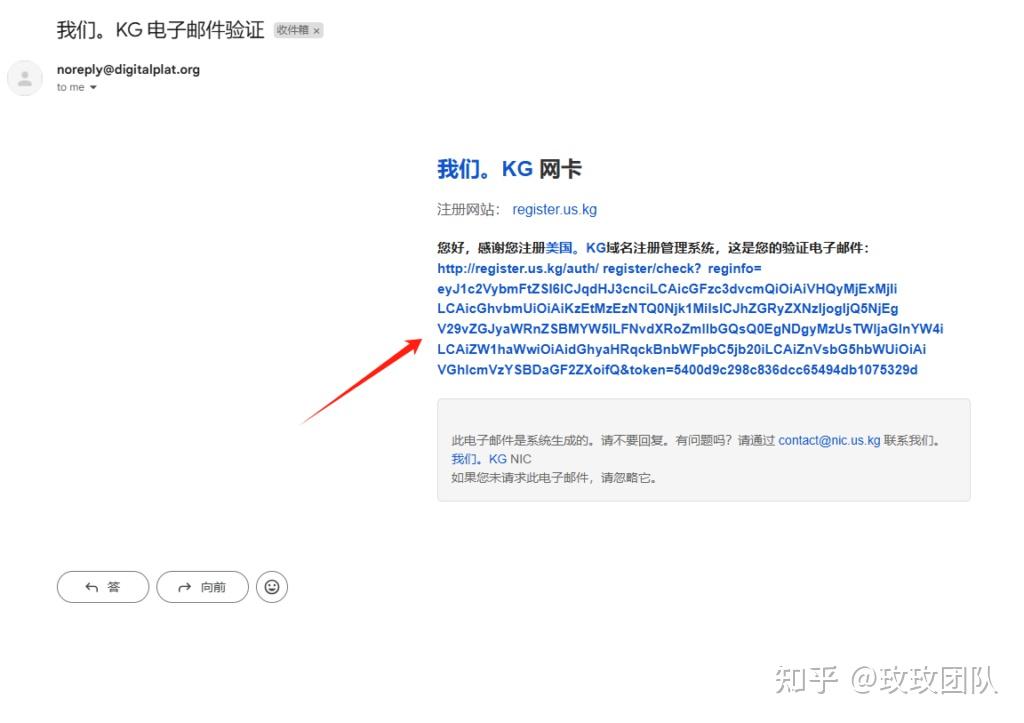Image resolution: width=1024 pixels, height=723 pixels.
Task: Expand the 'to me' recipient details arrow
Action: pos(93,88)
